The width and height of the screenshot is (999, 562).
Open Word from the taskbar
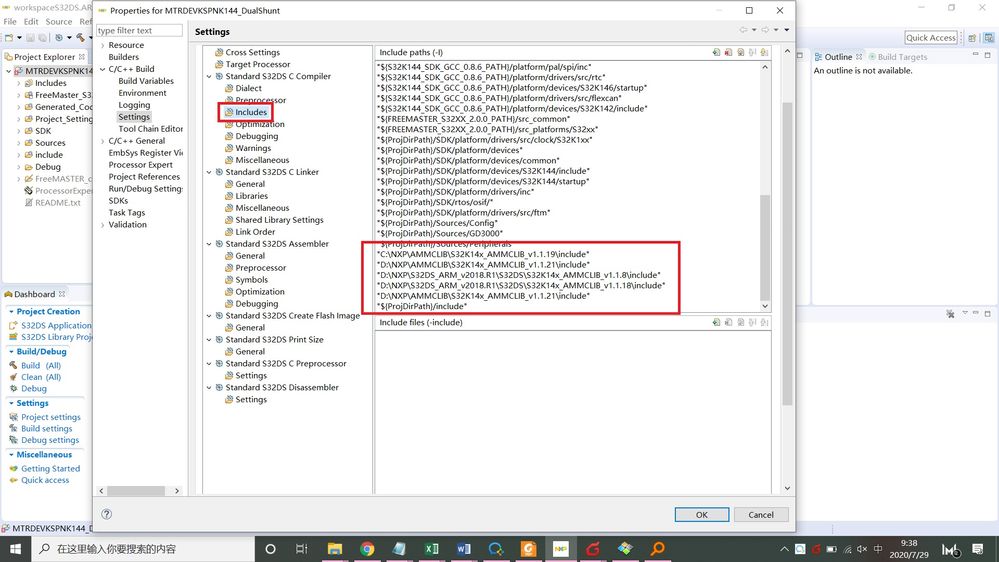464,549
